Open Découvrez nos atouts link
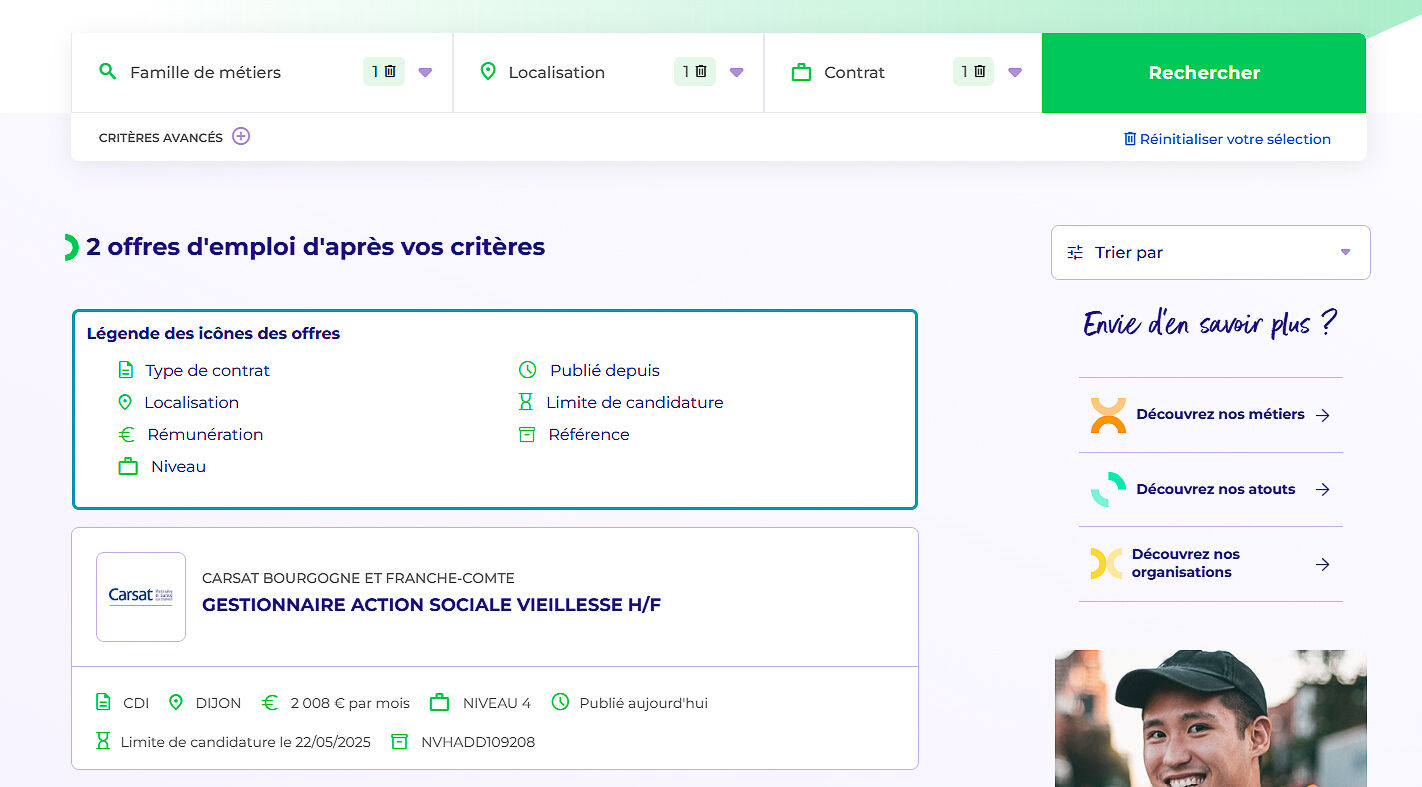The height and width of the screenshot is (787, 1422). click(1216, 489)
